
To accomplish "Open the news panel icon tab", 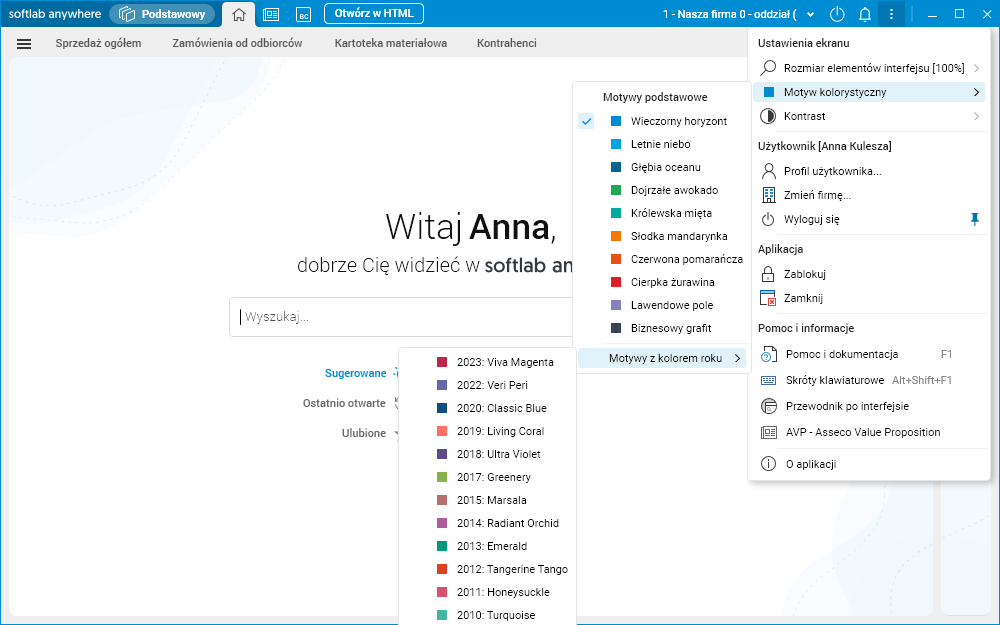I will [271, 14].
